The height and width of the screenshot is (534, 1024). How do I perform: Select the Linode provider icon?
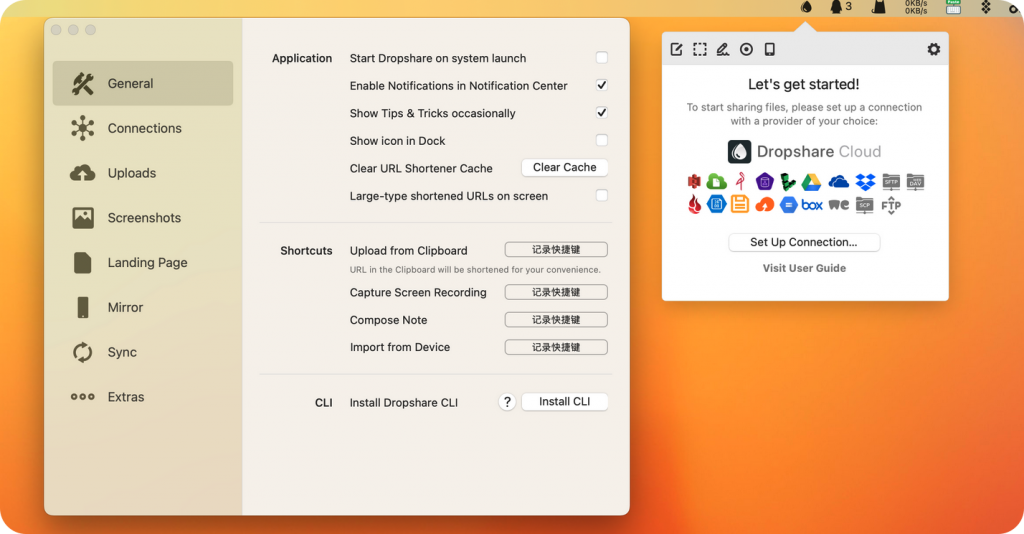pyautogui.click(x=788, y=182)
